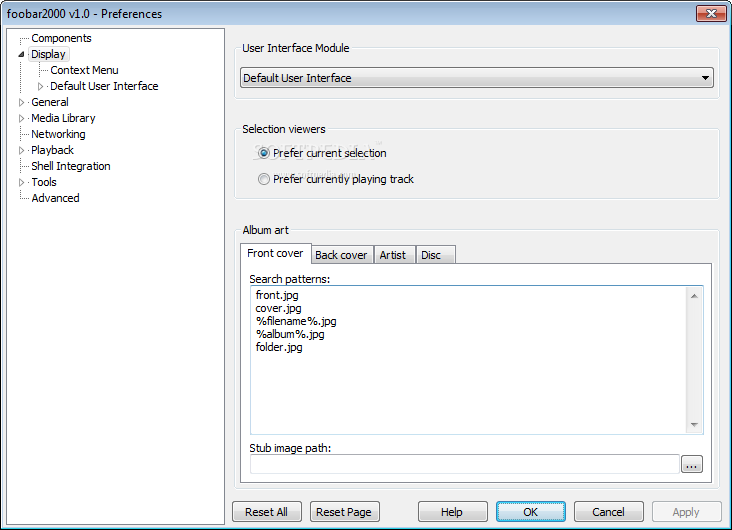This screenshot has width=732, height=530.
Task: Switch to the Front cover tab
Action: [275, 254]
